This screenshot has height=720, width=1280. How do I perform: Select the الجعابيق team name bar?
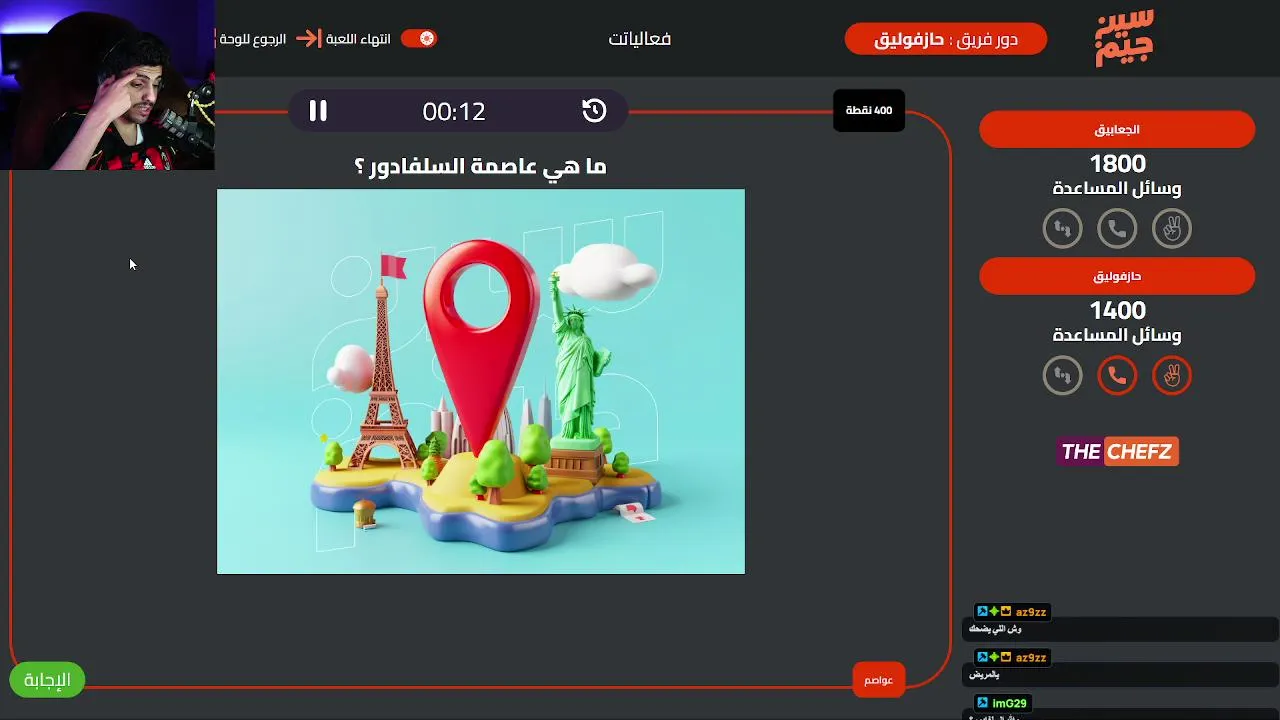pos(1117,129)
